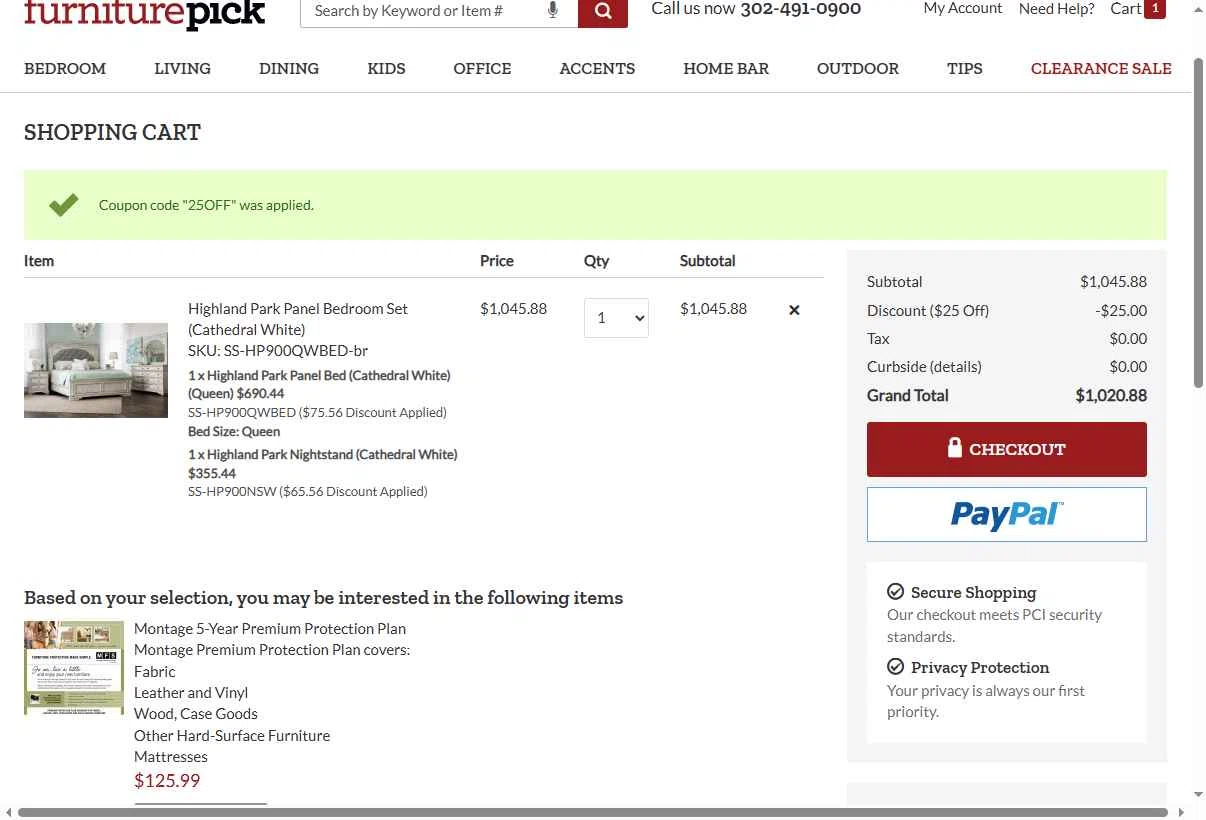1206x820 pixels.
Task: Click the $125.99 protection plan price
Action: pos(167,781)
